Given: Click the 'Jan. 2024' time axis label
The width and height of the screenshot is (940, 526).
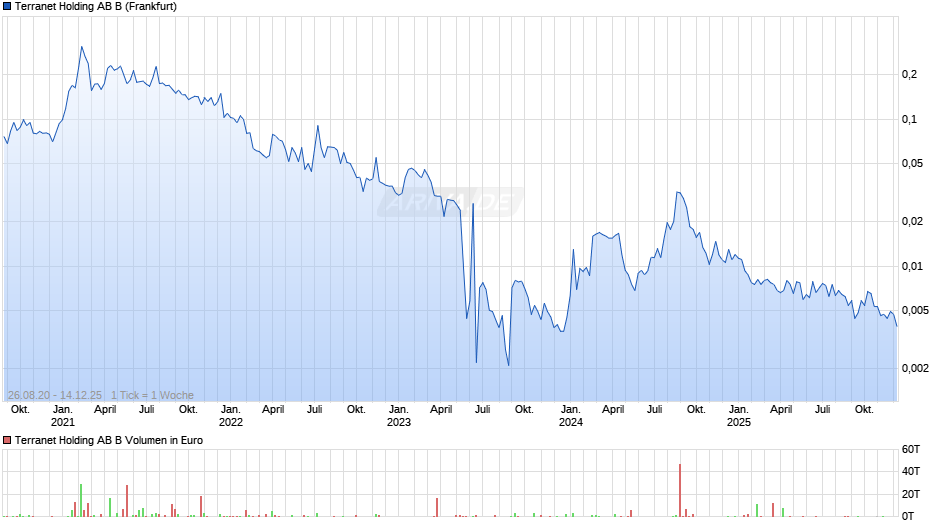Looking at the screenshot, I should point(571,416).
